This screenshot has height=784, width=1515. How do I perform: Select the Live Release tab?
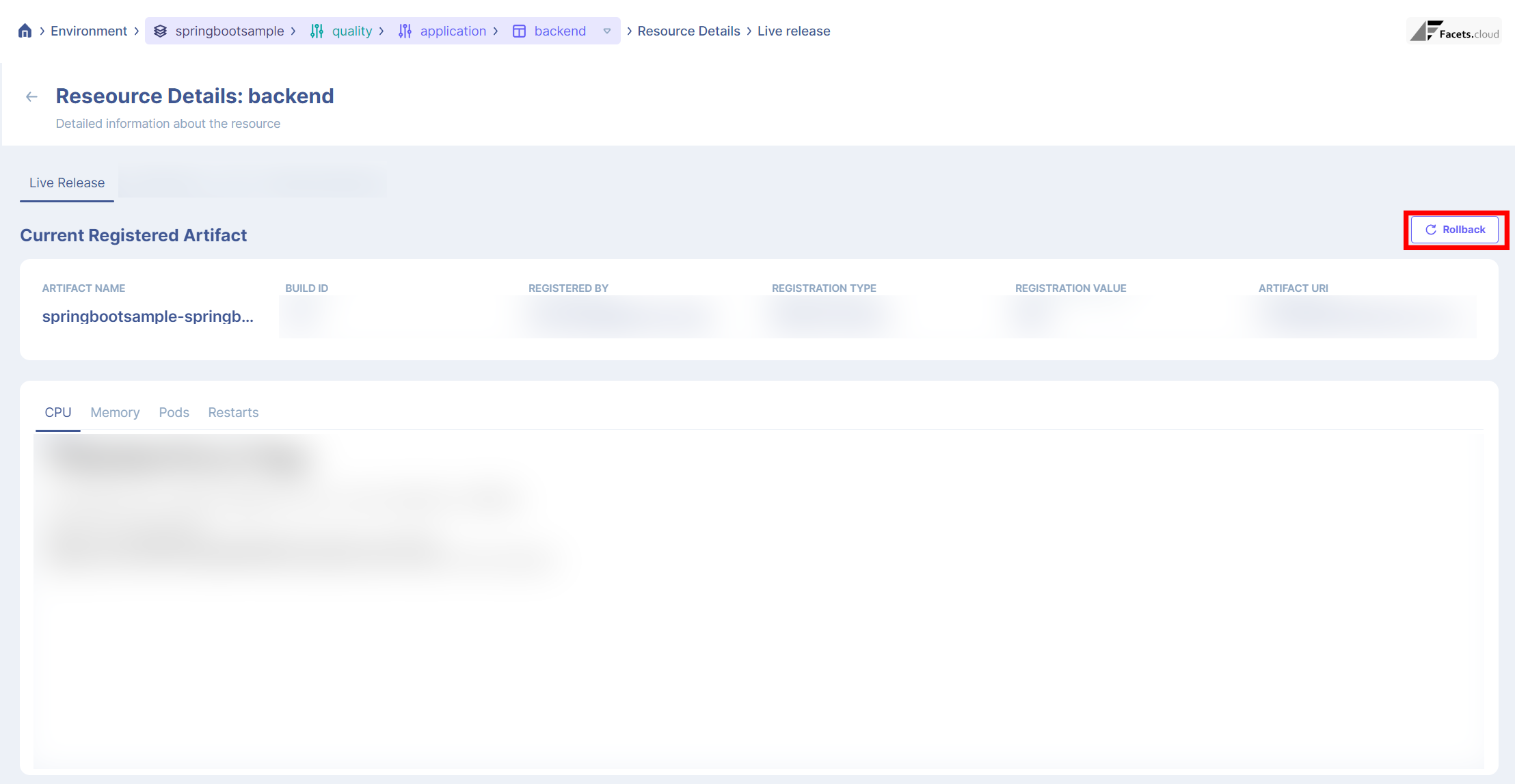coord(67,183)
